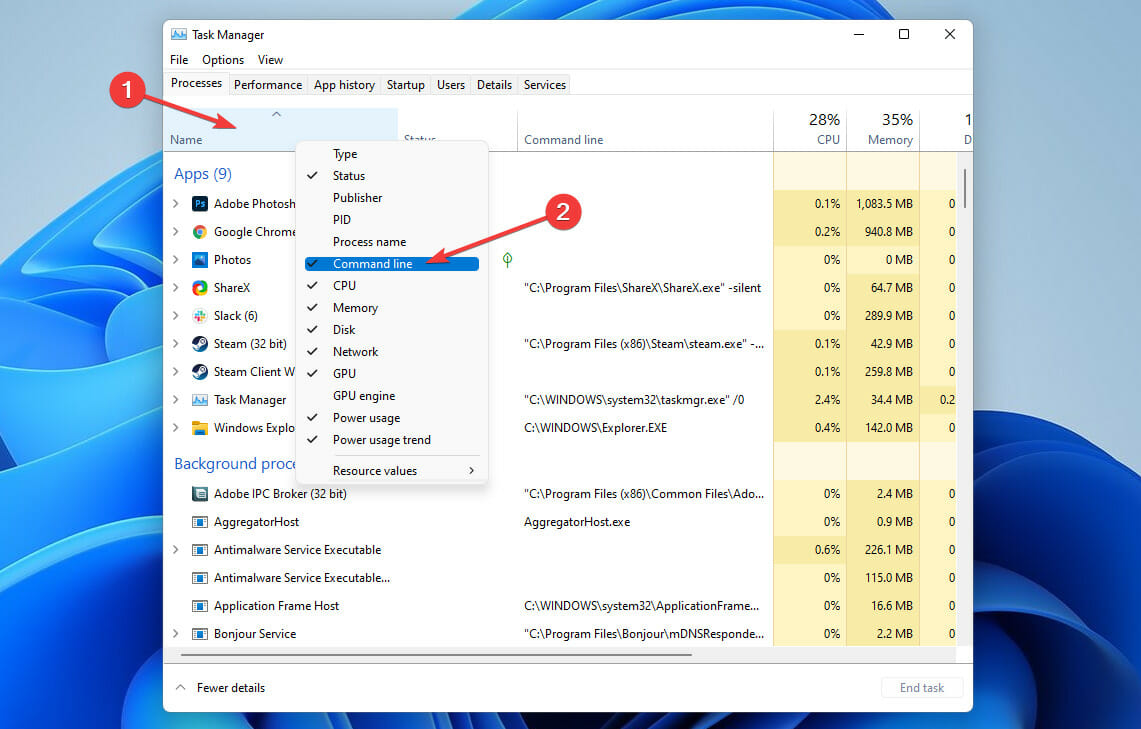This screenshot has height=729, width=1141.
Task: Open the Resource values submenu
Action: (x=391, y=471)
